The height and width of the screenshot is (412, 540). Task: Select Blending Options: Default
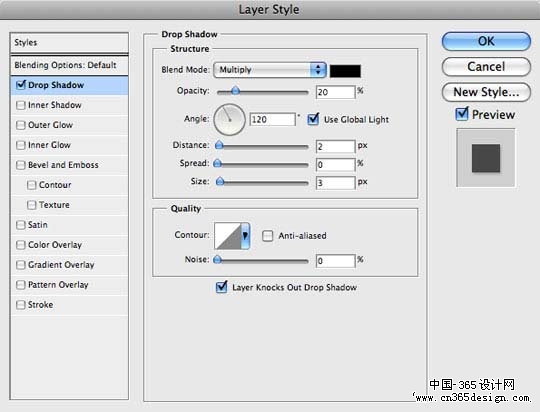pyautogui.click(x=69, y=65)
